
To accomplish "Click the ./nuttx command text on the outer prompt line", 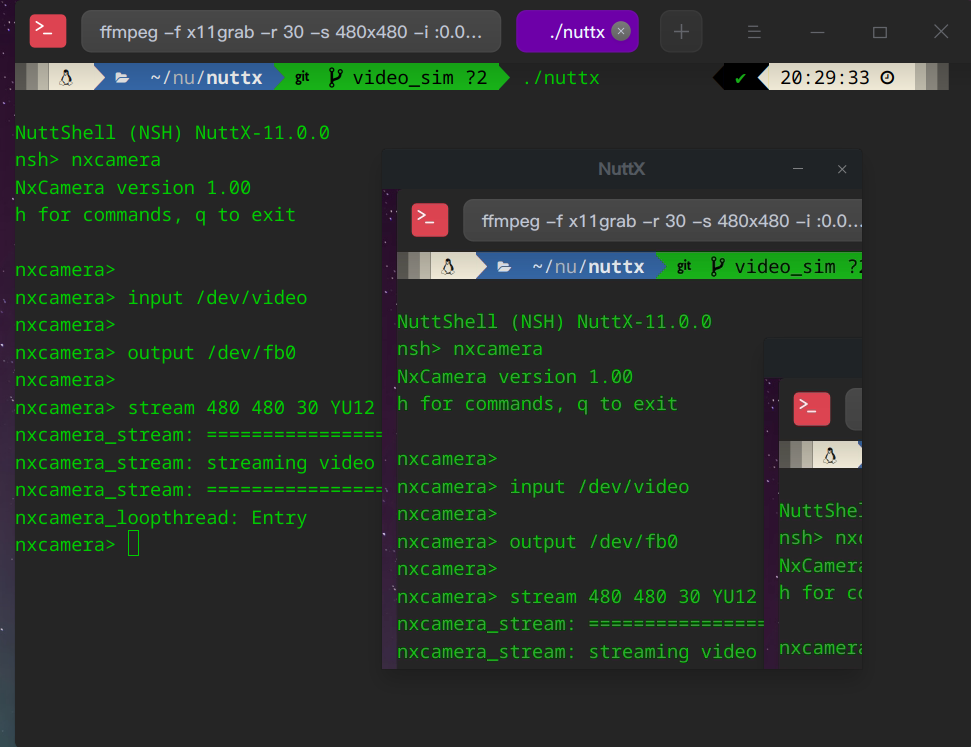I will (x=562, y=77).
